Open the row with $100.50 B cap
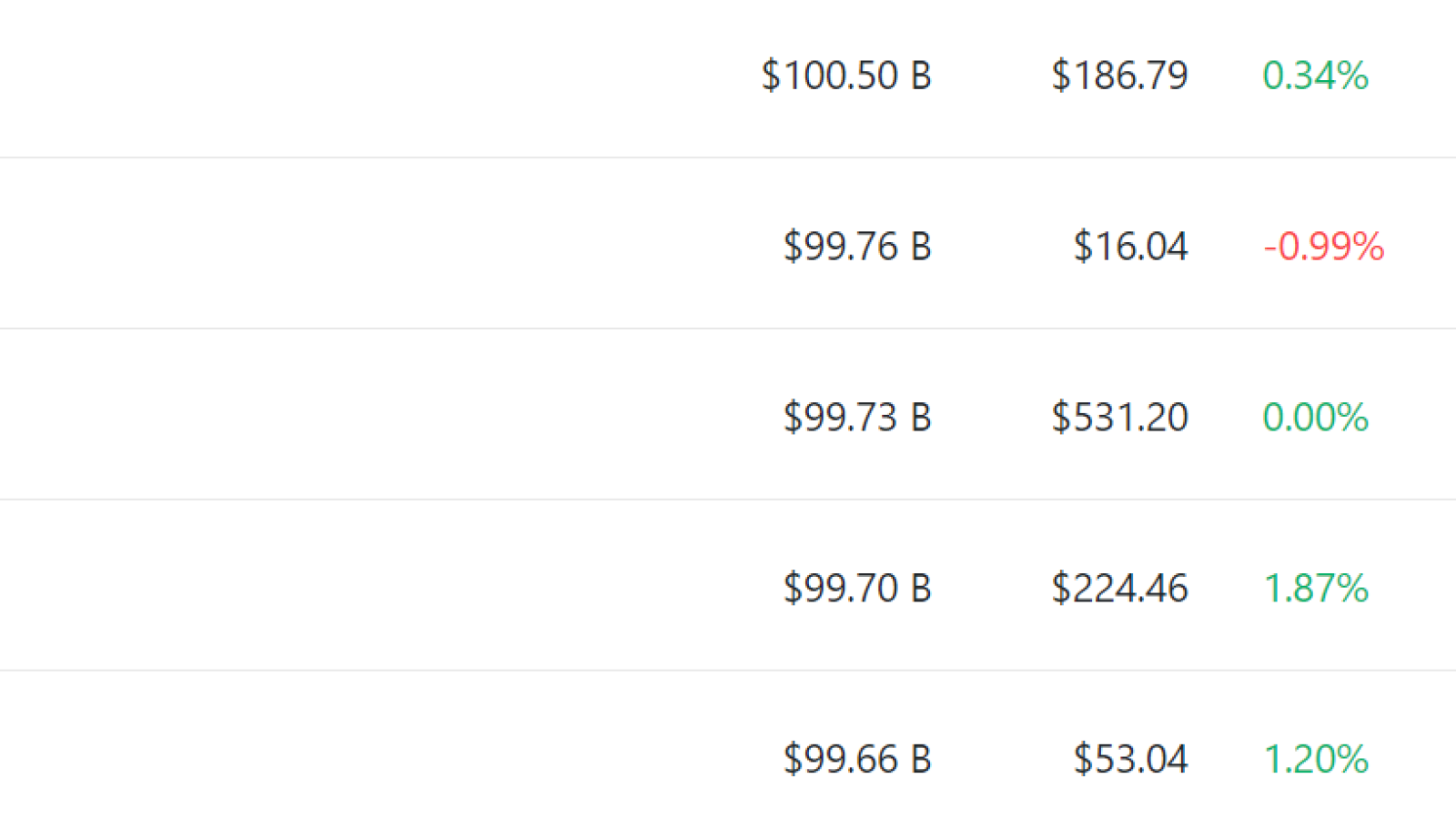 [728, 78]
